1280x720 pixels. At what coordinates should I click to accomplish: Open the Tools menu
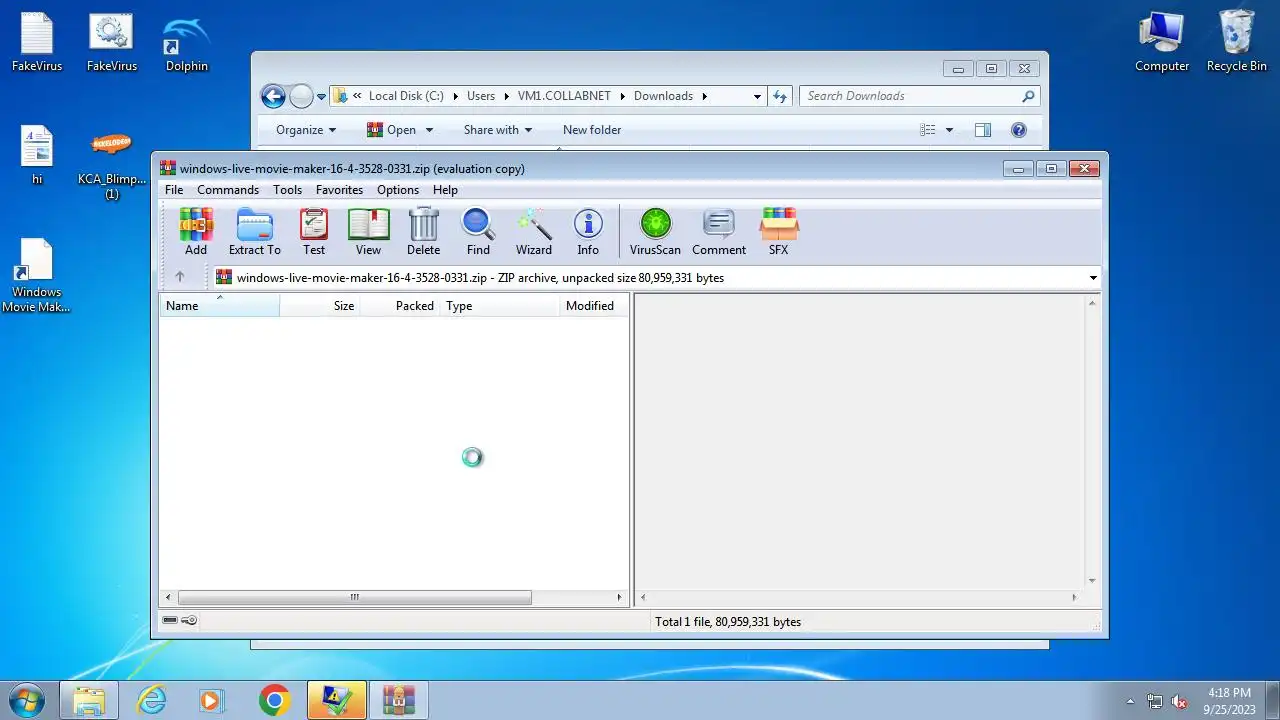(287, 190)
